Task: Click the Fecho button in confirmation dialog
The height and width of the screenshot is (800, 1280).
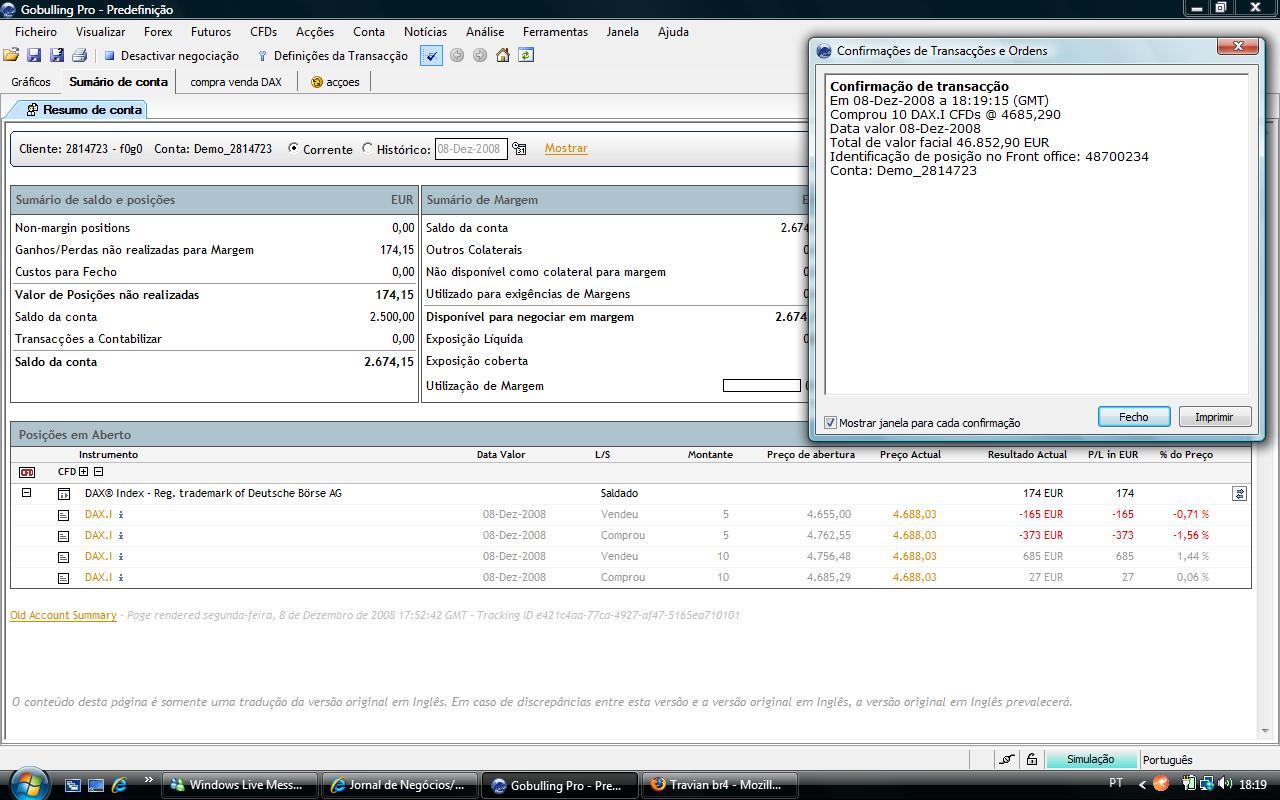Action: (1133, 417)
